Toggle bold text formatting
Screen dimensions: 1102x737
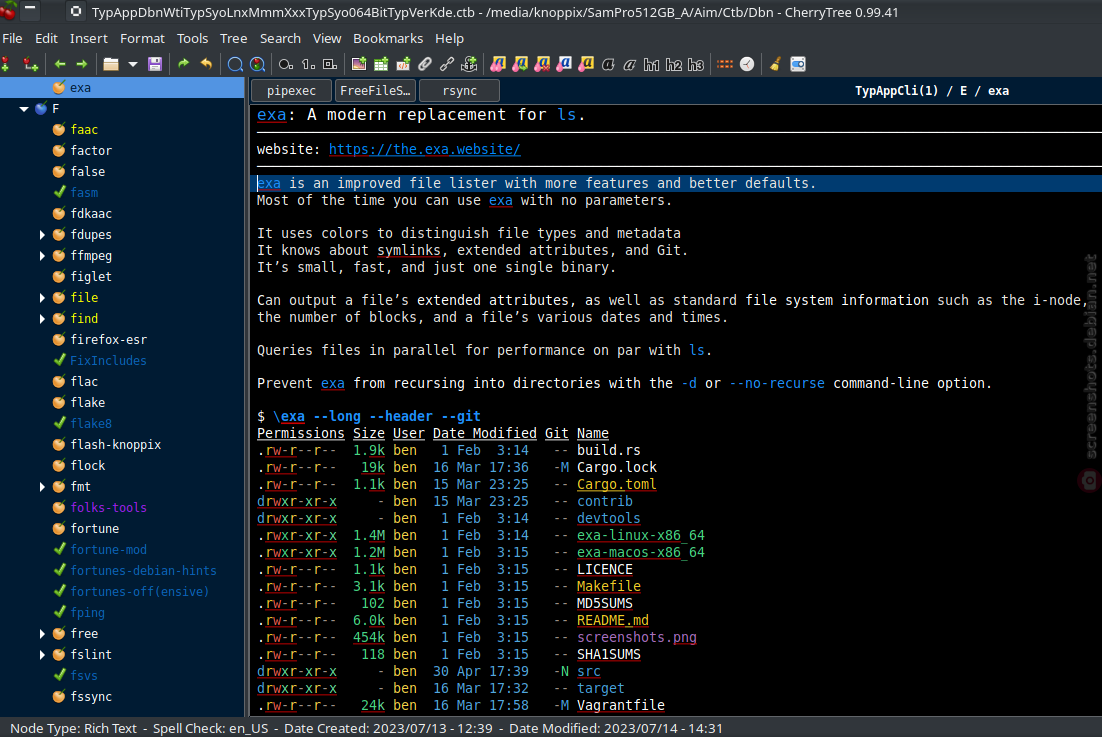[x=608, y=64]
